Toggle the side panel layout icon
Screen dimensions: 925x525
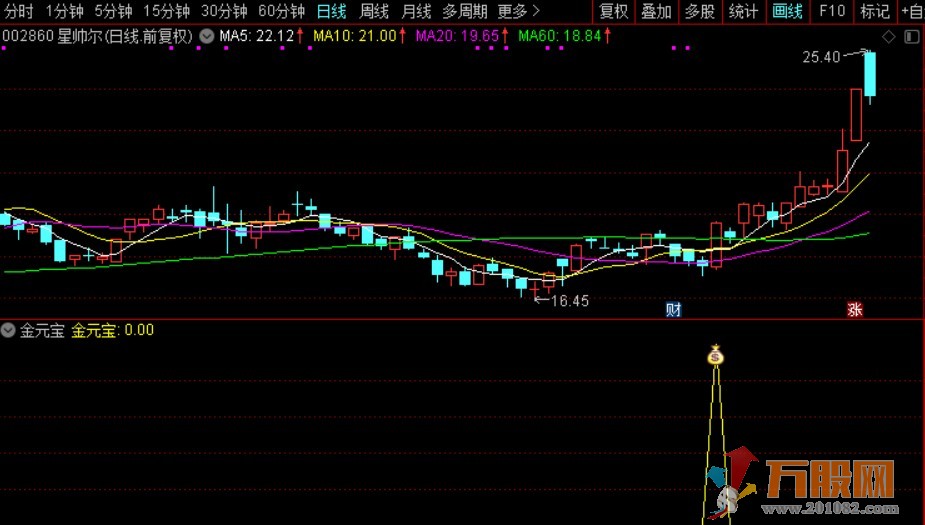click(910, 37)
